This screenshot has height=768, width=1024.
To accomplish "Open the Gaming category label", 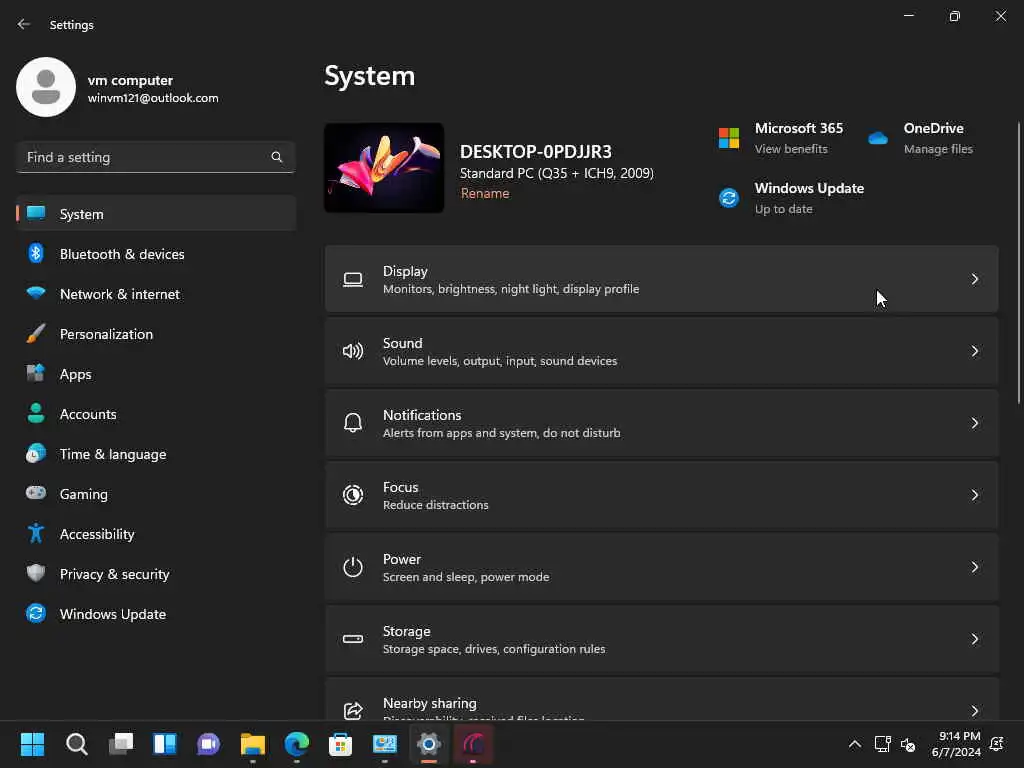I will pyautogui.click(x=84, y=494).
